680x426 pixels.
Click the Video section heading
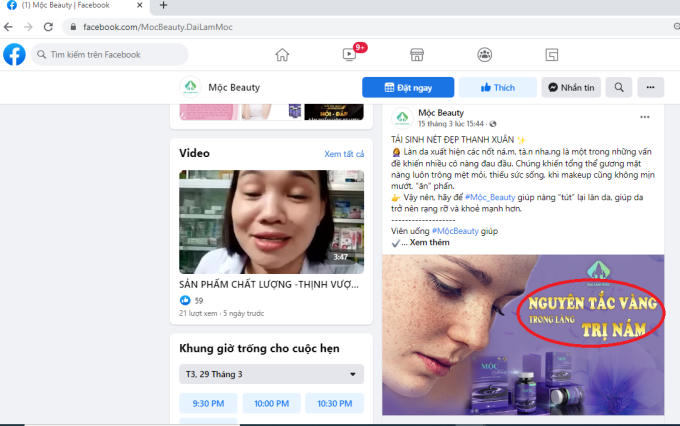[194, 153]
